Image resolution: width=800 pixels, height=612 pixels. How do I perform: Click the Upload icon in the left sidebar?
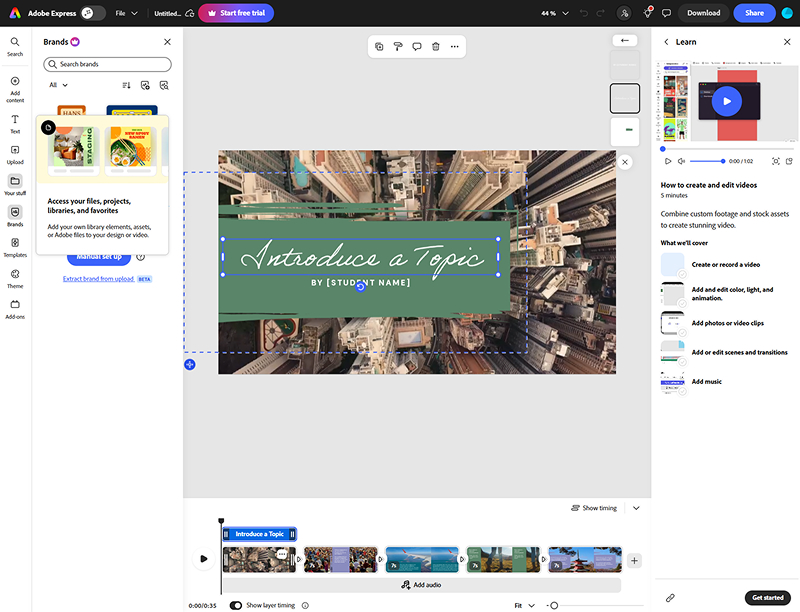[15, 153]
